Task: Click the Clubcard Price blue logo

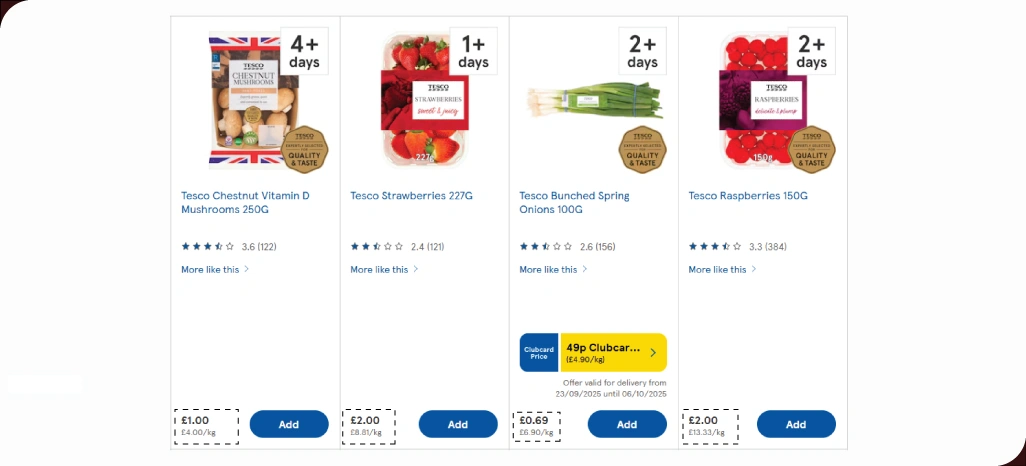Action: [x=539, y=352]
